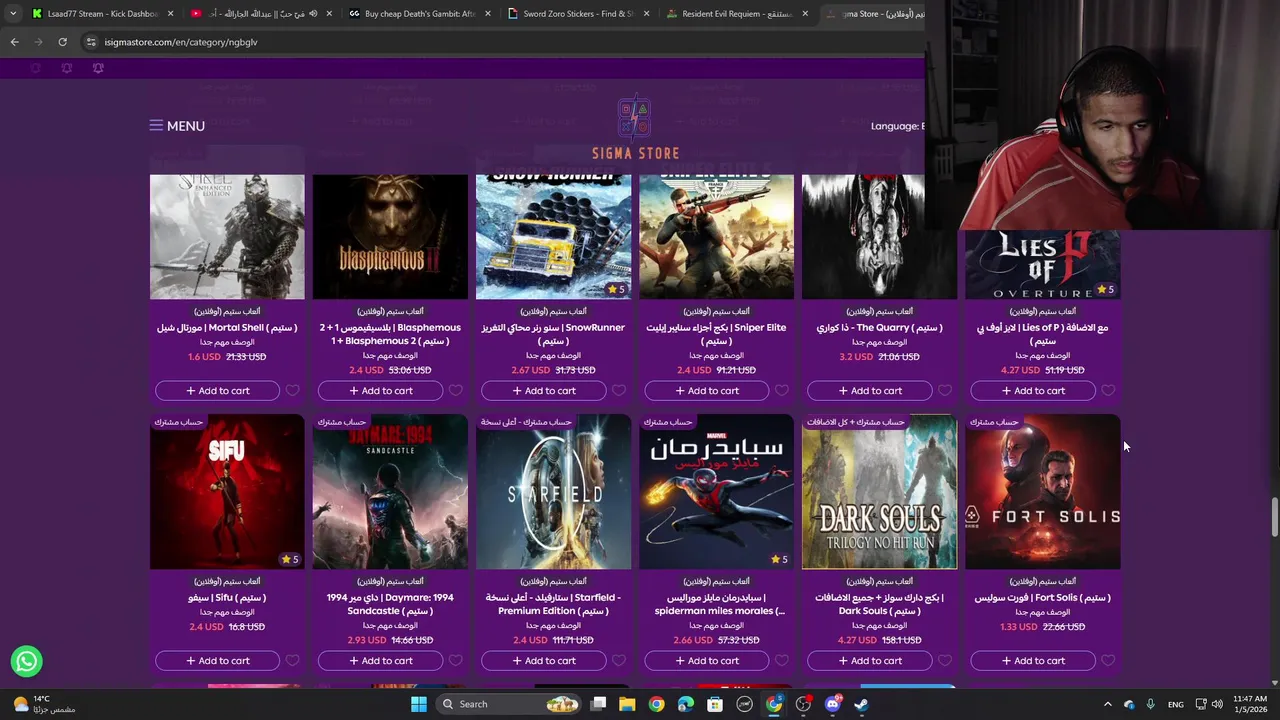Close the Resident Evil Requiem tab

pyautogui.click(x=805, y=14)
